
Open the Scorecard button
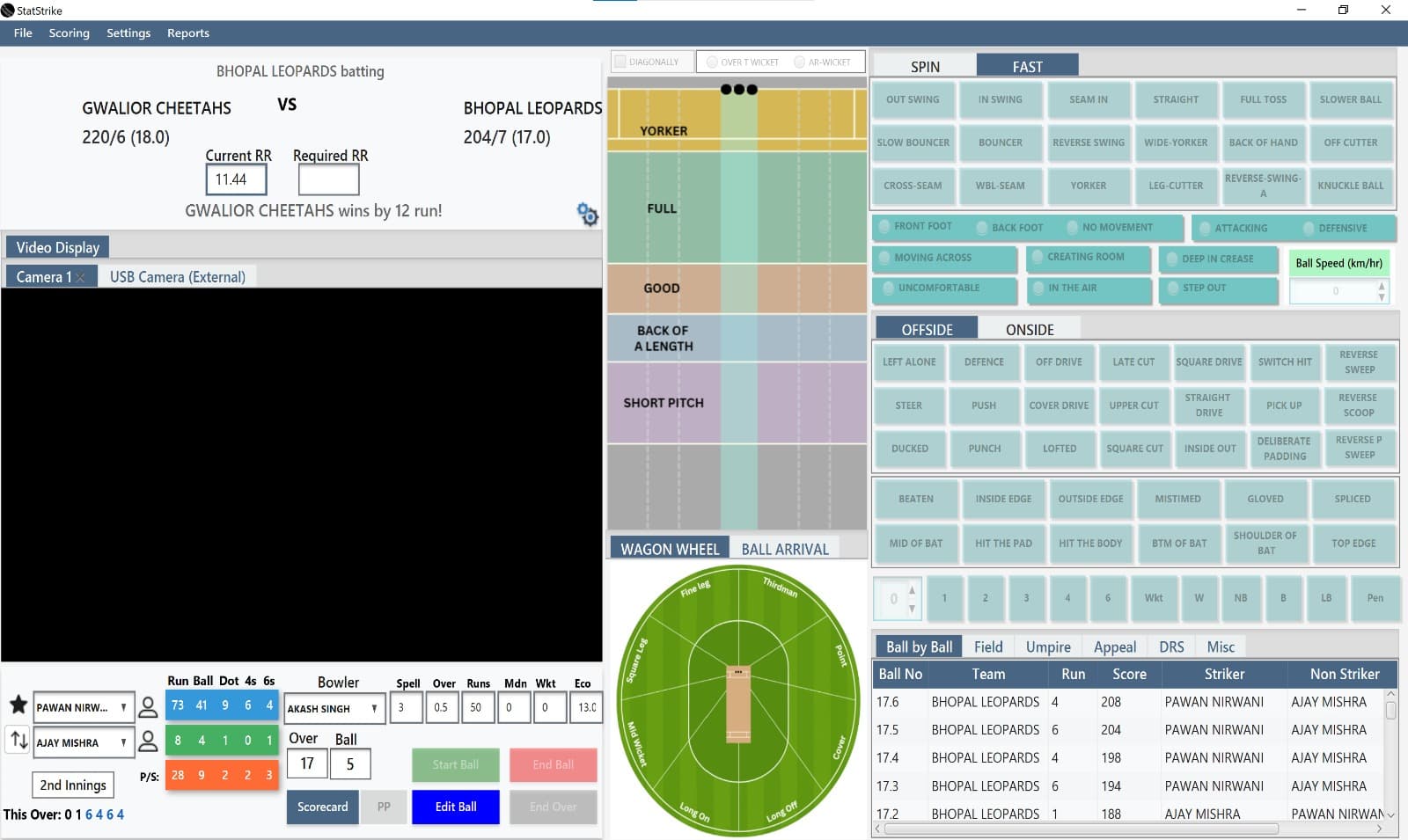tap(322, 807)
